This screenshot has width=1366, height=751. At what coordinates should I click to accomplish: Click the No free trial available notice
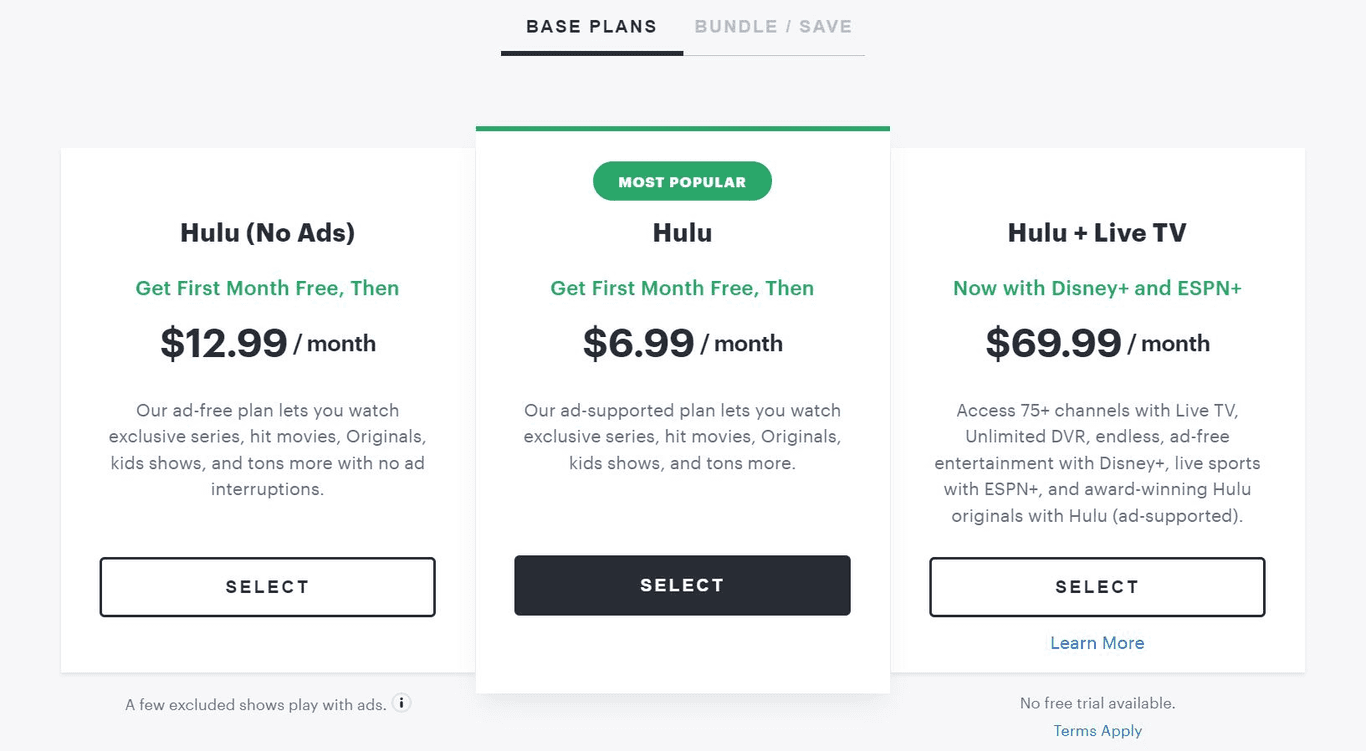[x=1097, y=703]
